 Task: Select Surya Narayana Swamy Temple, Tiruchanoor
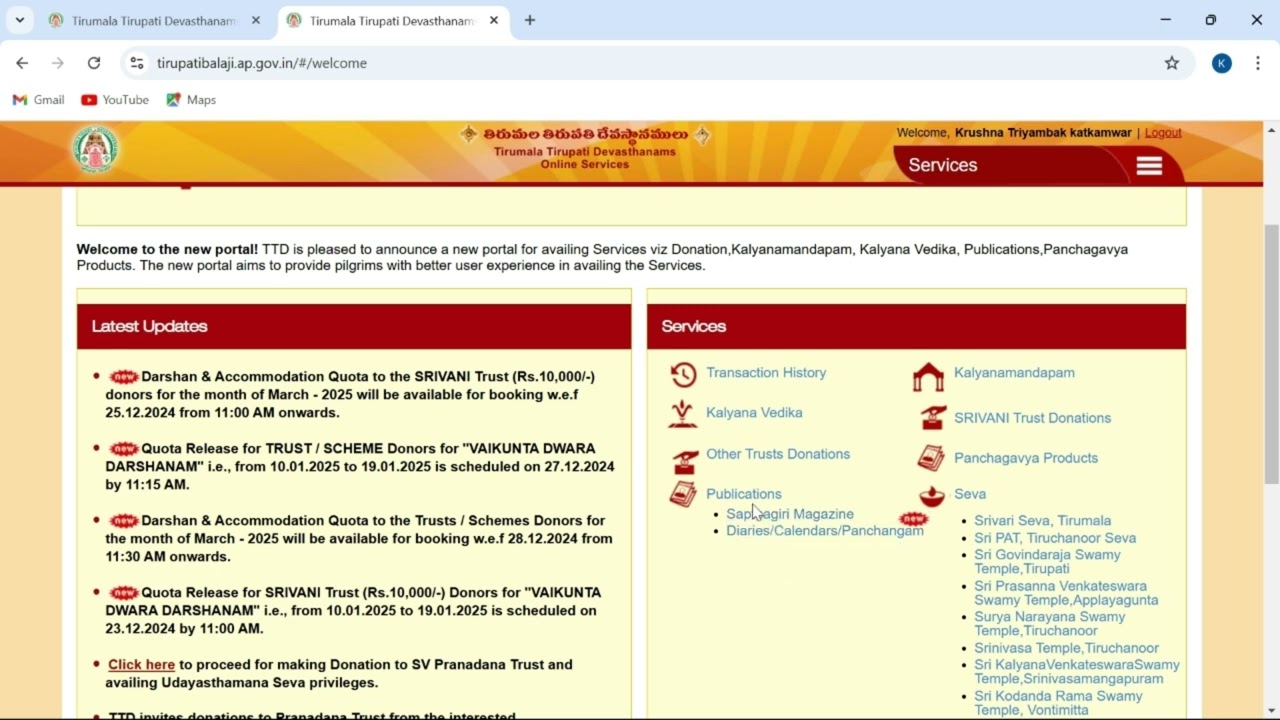(1050, 624)
